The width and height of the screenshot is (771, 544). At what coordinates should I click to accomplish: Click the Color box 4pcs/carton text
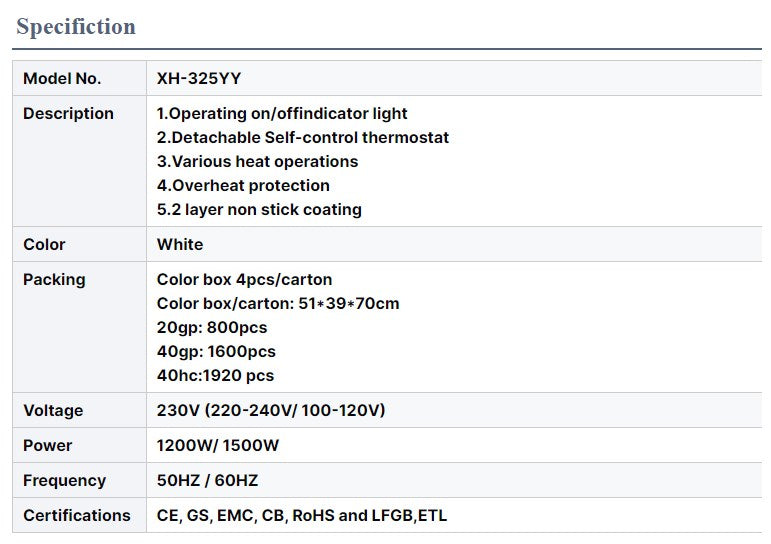tap(244, 280)
